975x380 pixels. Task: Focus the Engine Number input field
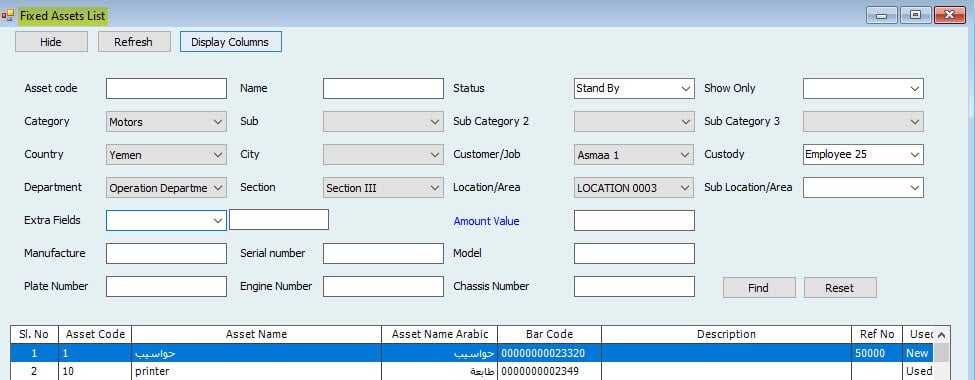click(383, 286)
